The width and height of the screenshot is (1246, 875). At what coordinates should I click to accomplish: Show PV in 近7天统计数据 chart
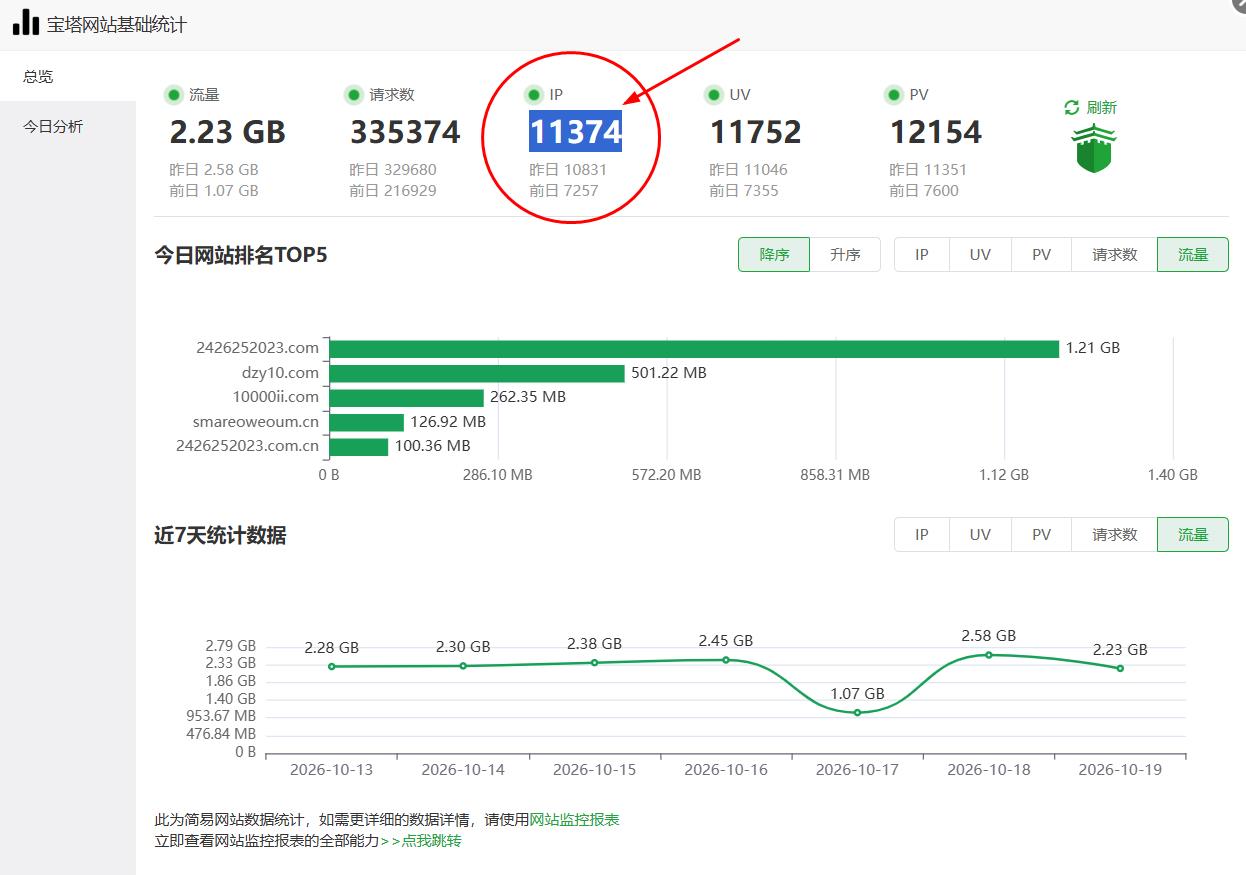click(x=1042, y=534)
